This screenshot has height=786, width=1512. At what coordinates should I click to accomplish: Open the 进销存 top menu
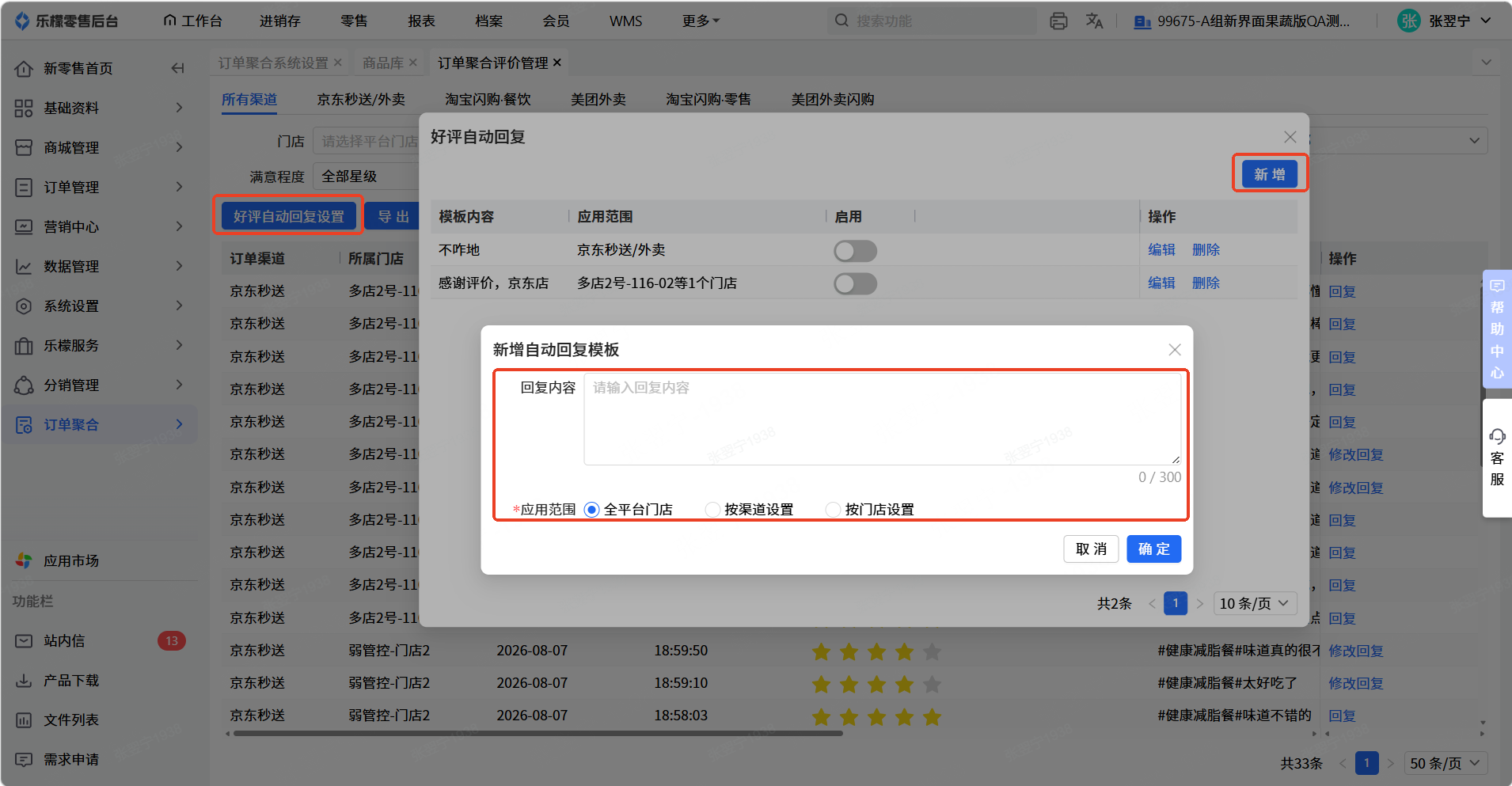click(280, 21)
